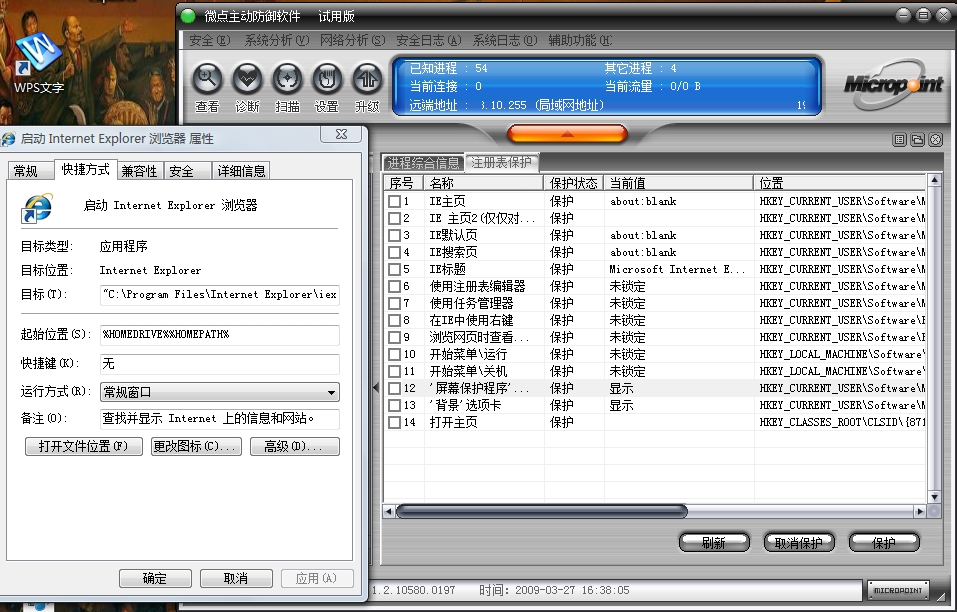Screen dimensions: 957x612
Task: Click the 保护 button at bottom right
Action: [x=884, y=542]
